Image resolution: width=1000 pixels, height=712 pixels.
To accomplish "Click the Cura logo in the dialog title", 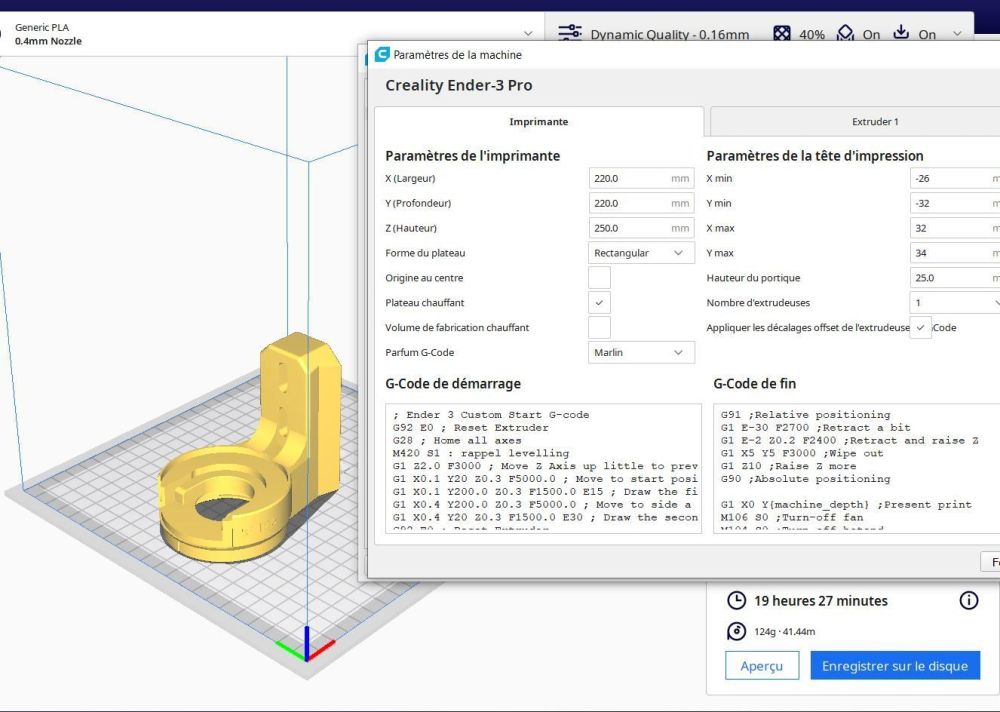I will pyautogui.click(x=382, y=54).
